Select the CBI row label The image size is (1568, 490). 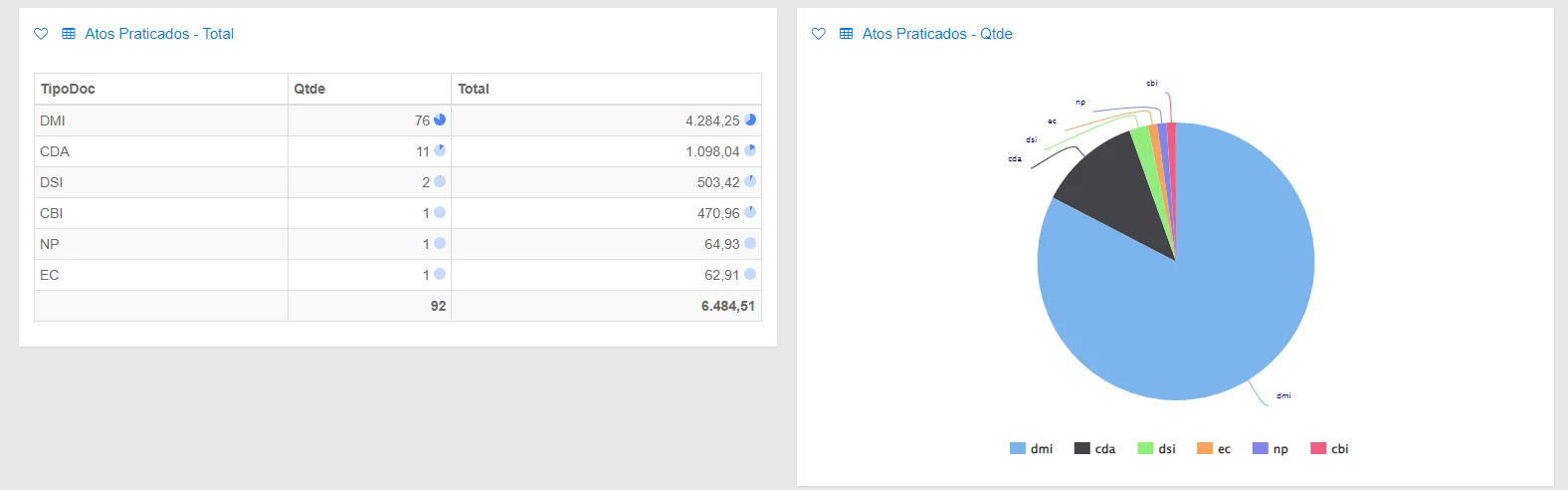tap(52, 213)
